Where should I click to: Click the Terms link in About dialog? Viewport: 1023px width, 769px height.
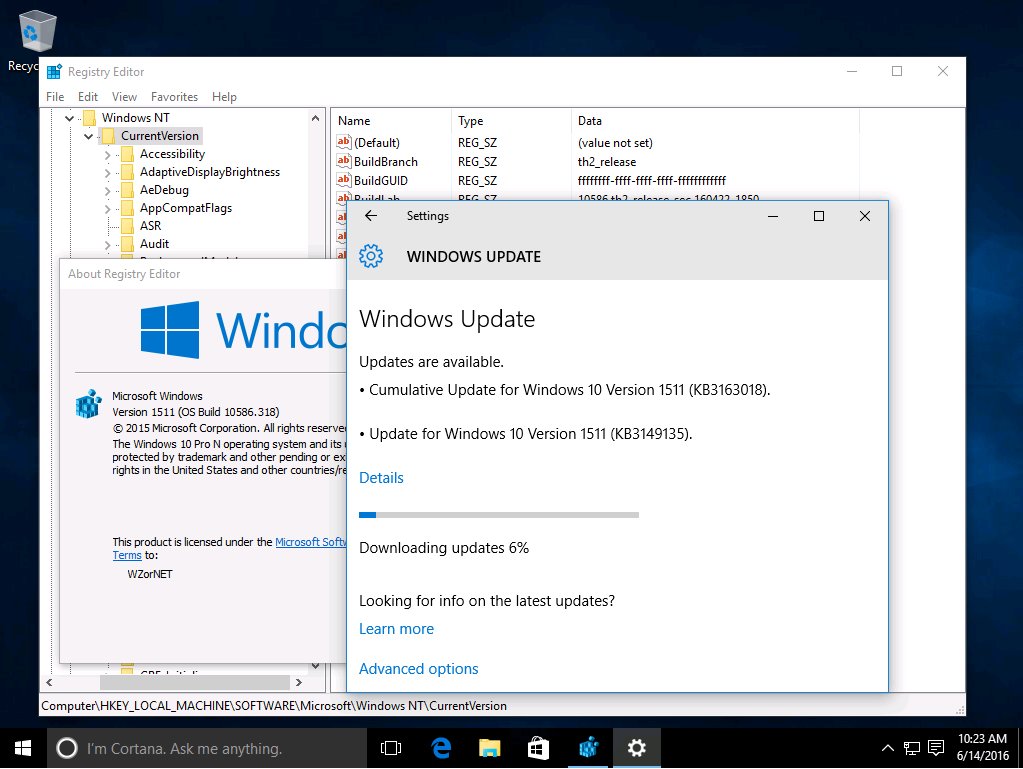coord(127,555)
